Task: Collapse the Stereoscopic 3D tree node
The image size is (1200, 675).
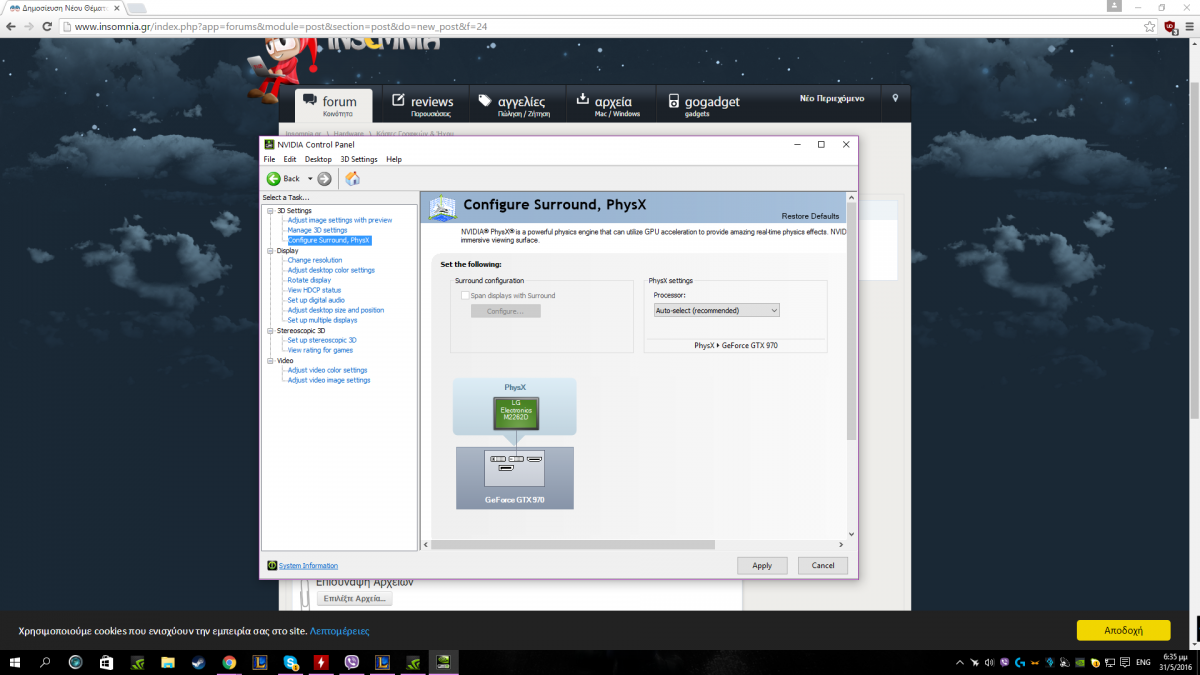Action: coord(270,331)
